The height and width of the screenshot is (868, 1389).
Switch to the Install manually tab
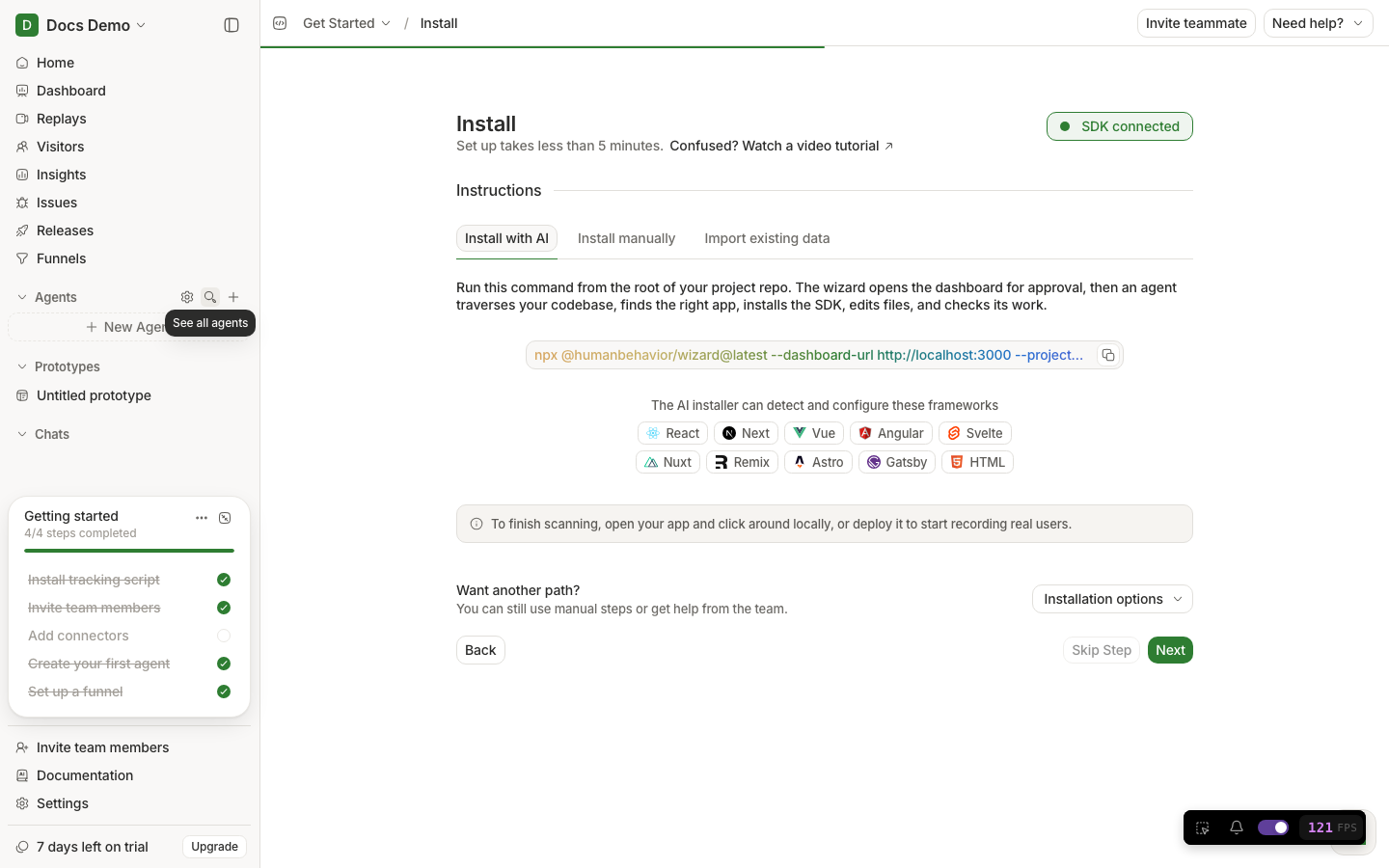click(x=626, y=238)
